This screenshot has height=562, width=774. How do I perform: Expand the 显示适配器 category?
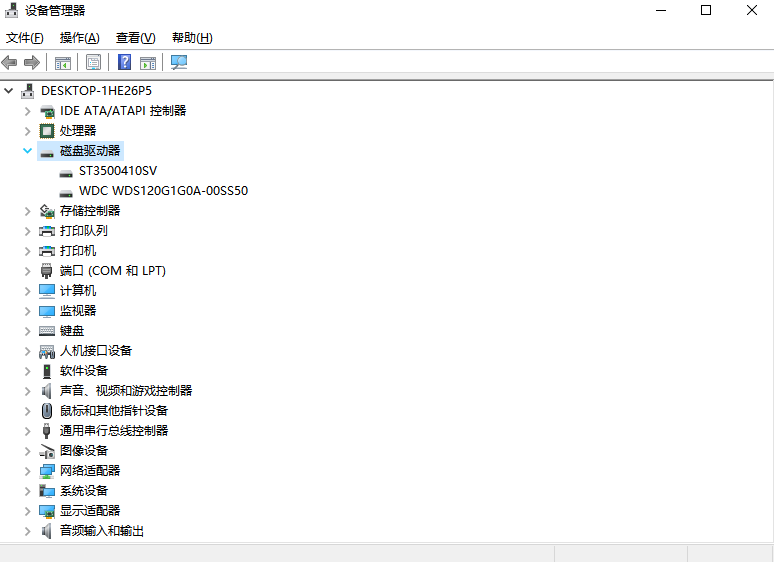(27, 511)
